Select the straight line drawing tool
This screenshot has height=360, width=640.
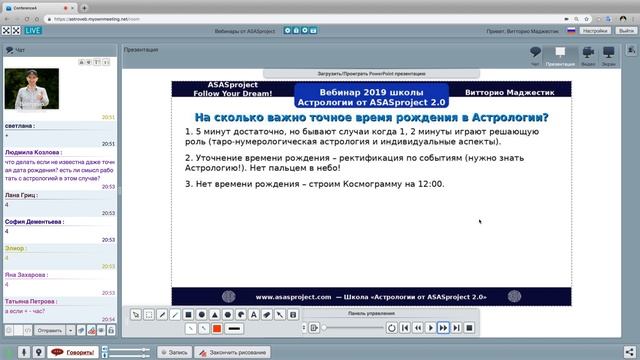[175, 315]
